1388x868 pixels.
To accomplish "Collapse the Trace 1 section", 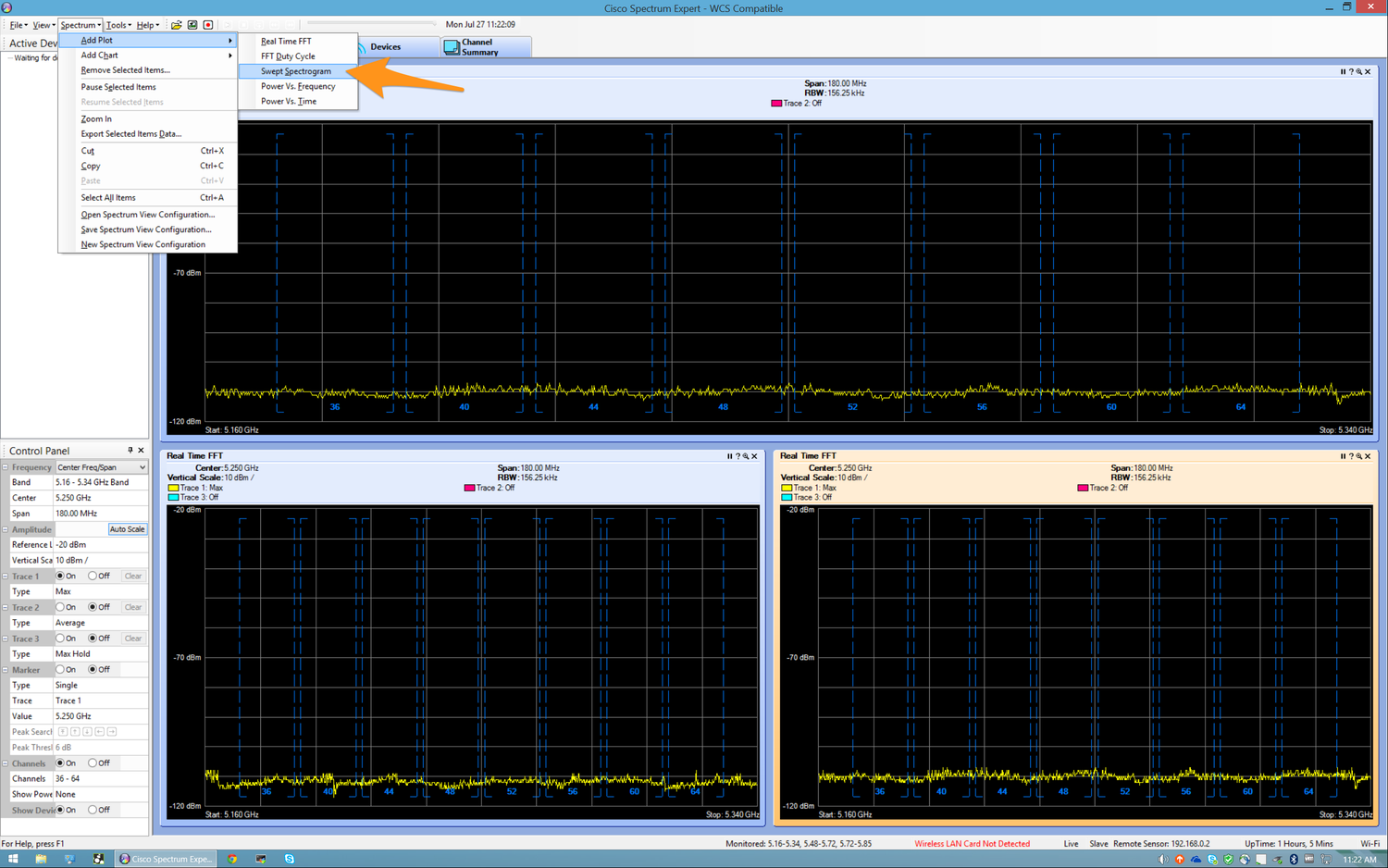I will tap(6, 576).
